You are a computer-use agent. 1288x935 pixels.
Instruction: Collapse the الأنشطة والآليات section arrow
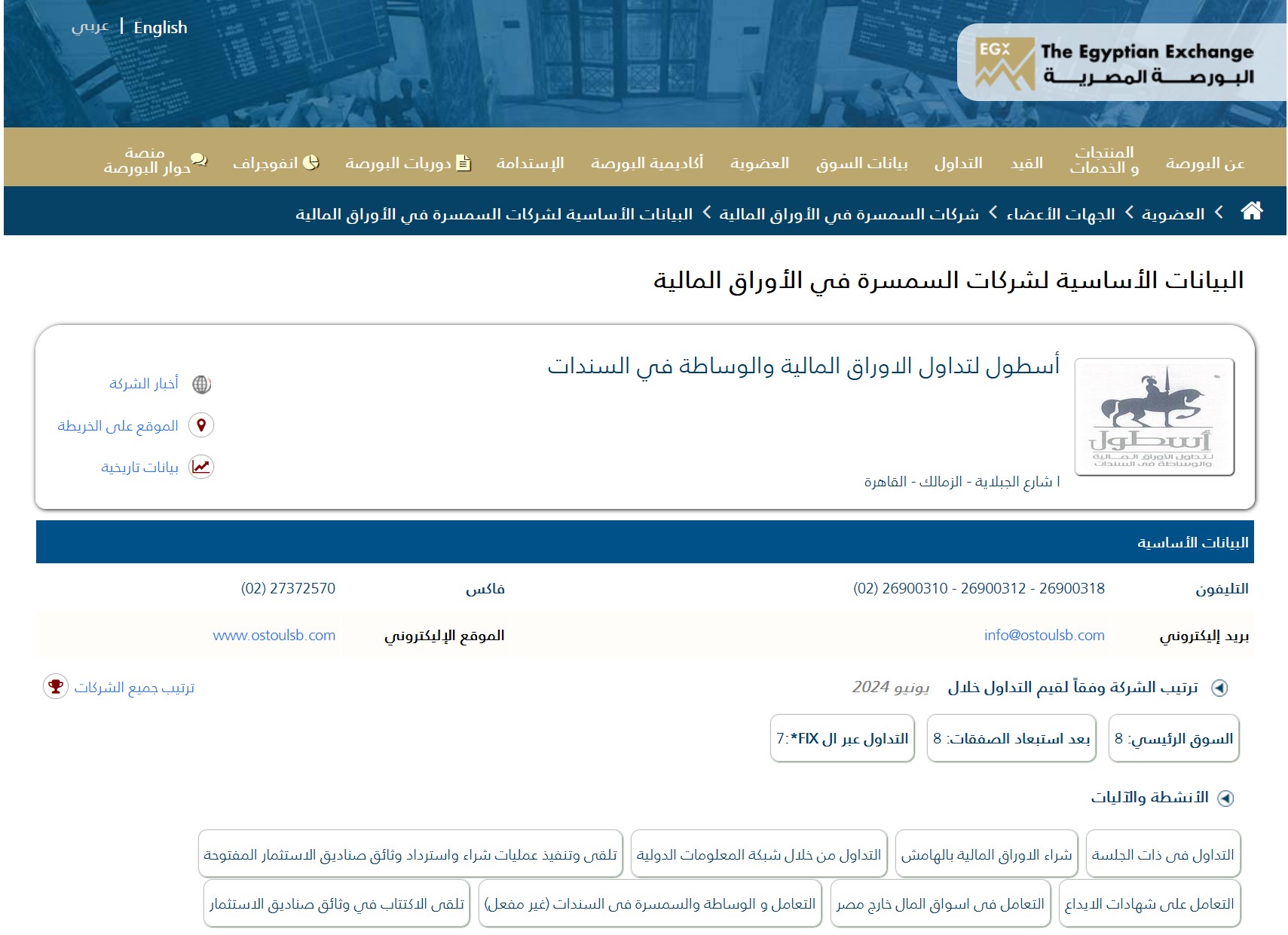[x=1226, y=798]
